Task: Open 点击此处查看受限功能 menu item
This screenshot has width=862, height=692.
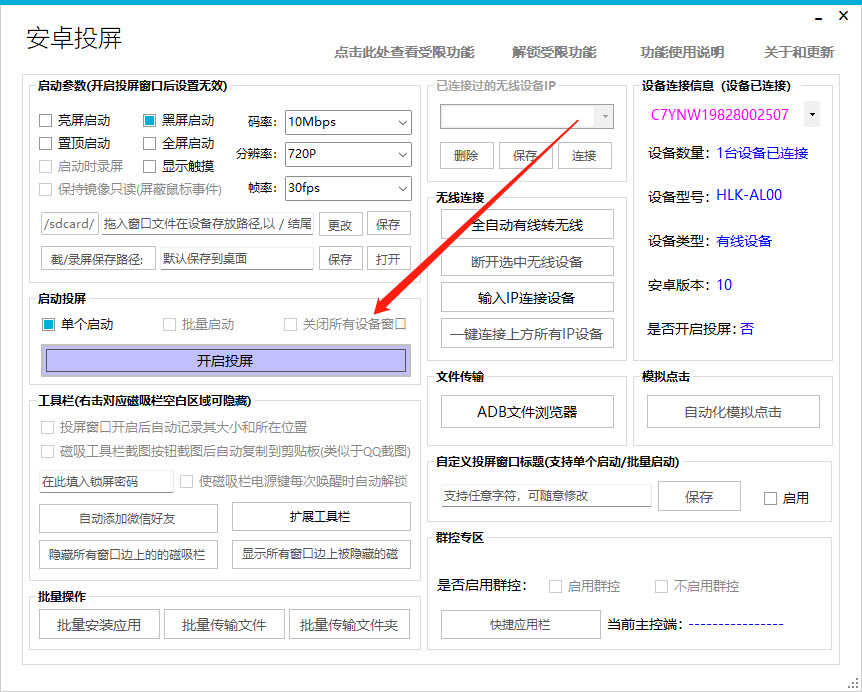Action: click(x=404, y=52)
